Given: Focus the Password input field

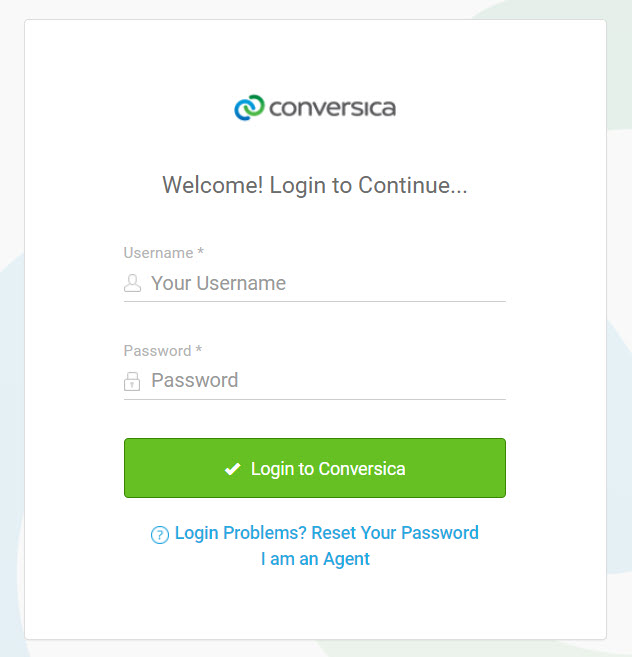Looking at the screenshot, I should tap(315, 380).
